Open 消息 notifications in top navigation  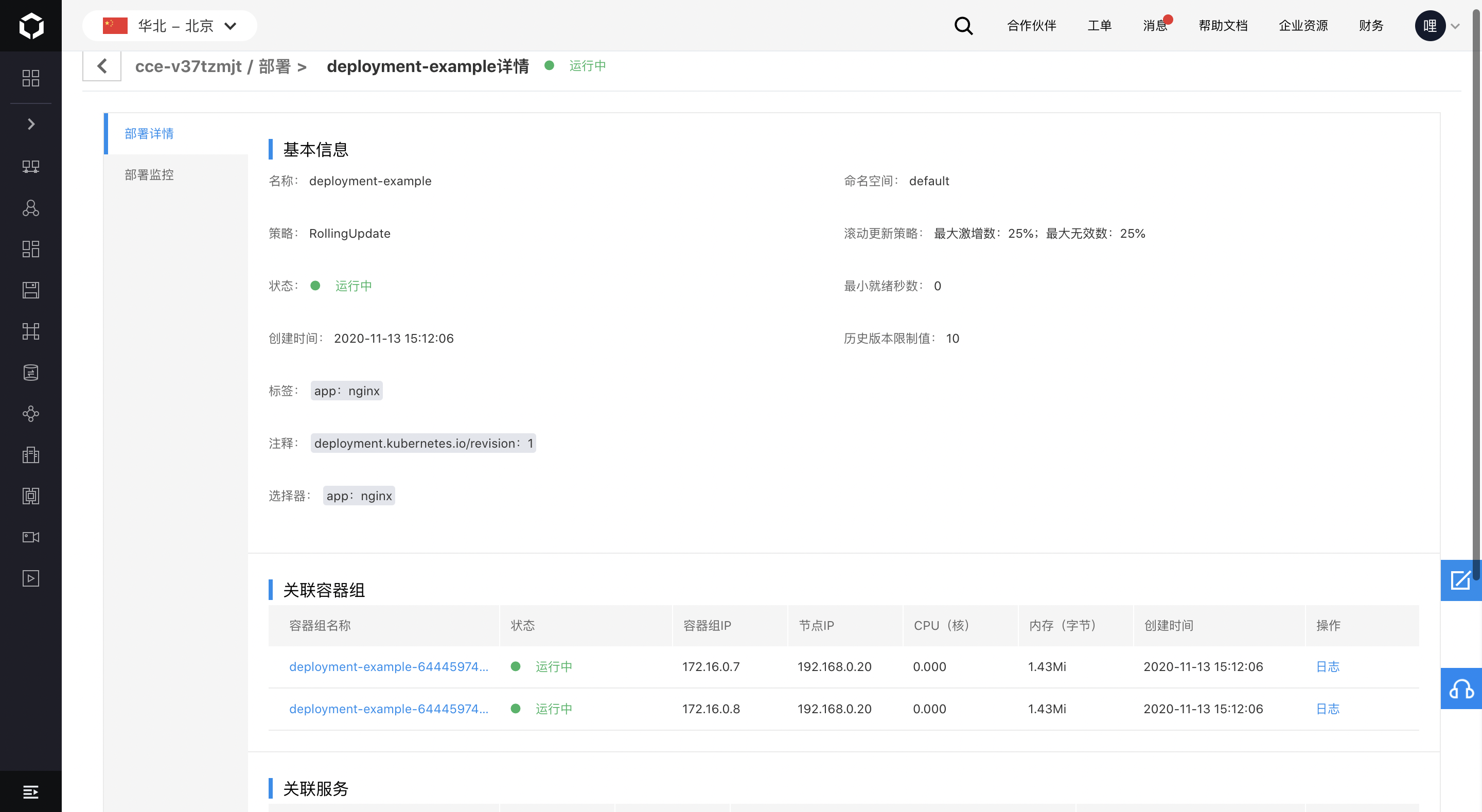click(x=1156, y=26)
